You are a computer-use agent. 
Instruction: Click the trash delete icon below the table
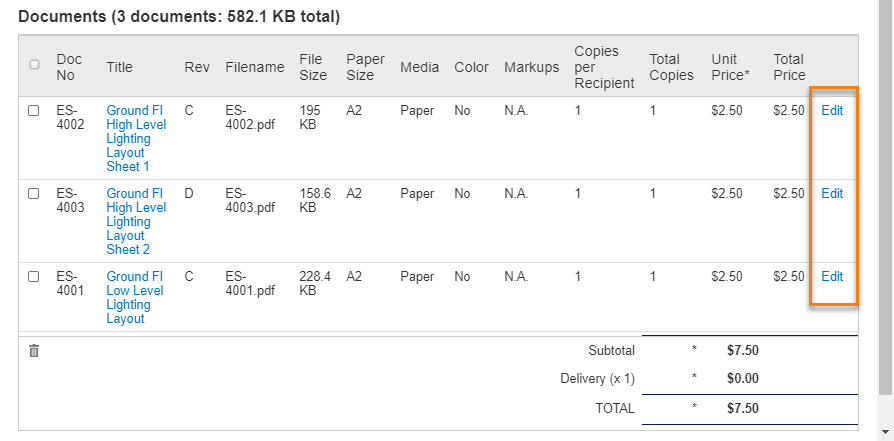click(34, 351)
